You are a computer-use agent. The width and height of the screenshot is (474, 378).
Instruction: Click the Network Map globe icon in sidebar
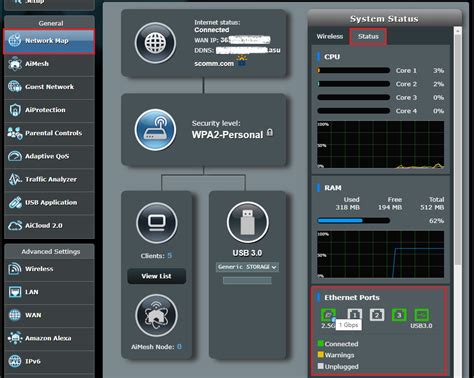point(15,40)
